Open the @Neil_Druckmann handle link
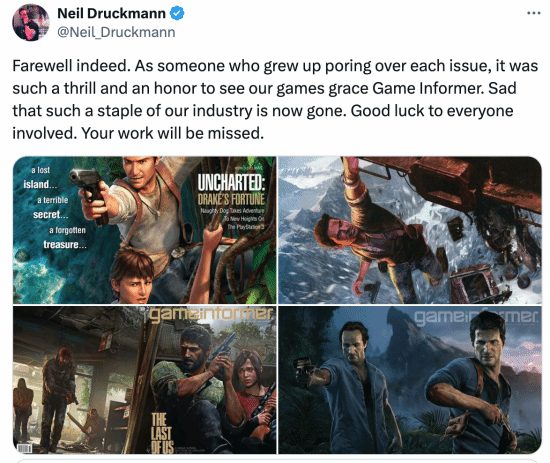550x463 pixels. 116,32
